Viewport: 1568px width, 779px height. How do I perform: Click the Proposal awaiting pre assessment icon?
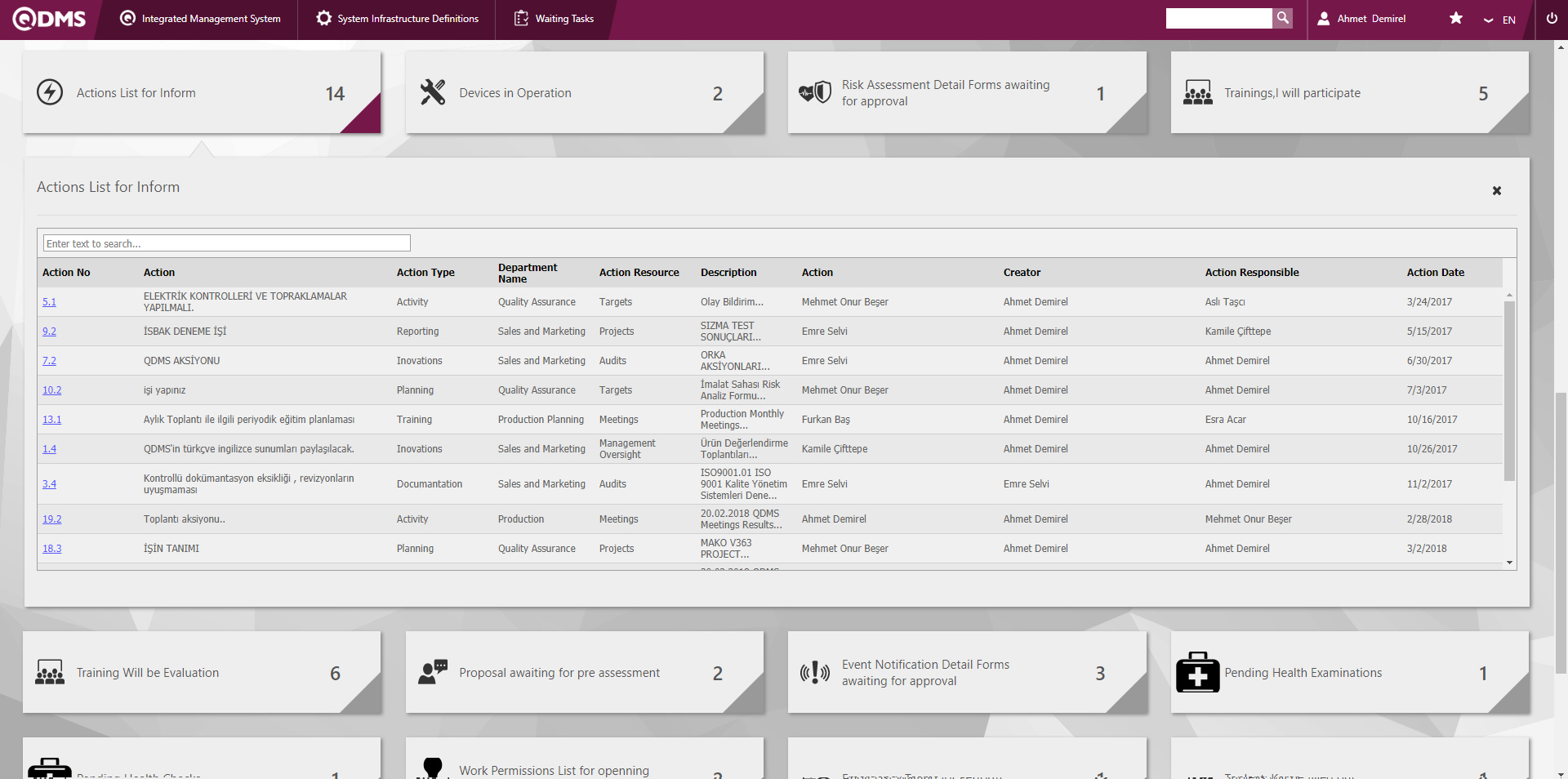[433, 672]
